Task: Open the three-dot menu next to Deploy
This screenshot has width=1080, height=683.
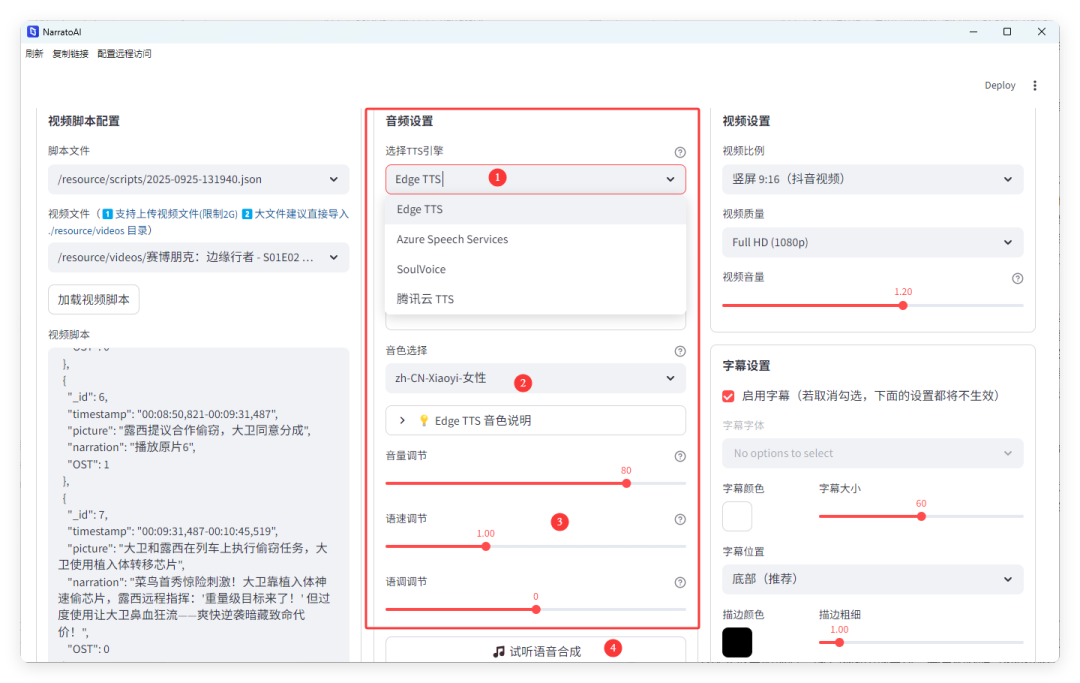Action: click(1035, 86)
